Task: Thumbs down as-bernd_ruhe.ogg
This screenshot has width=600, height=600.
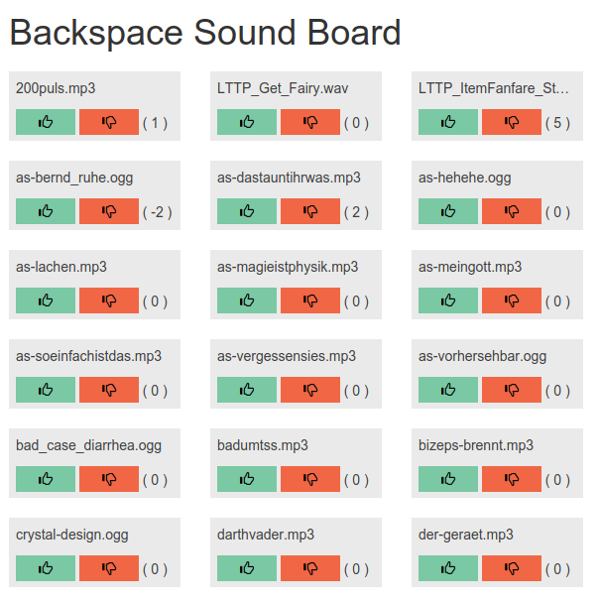Action: coord(109,211)
